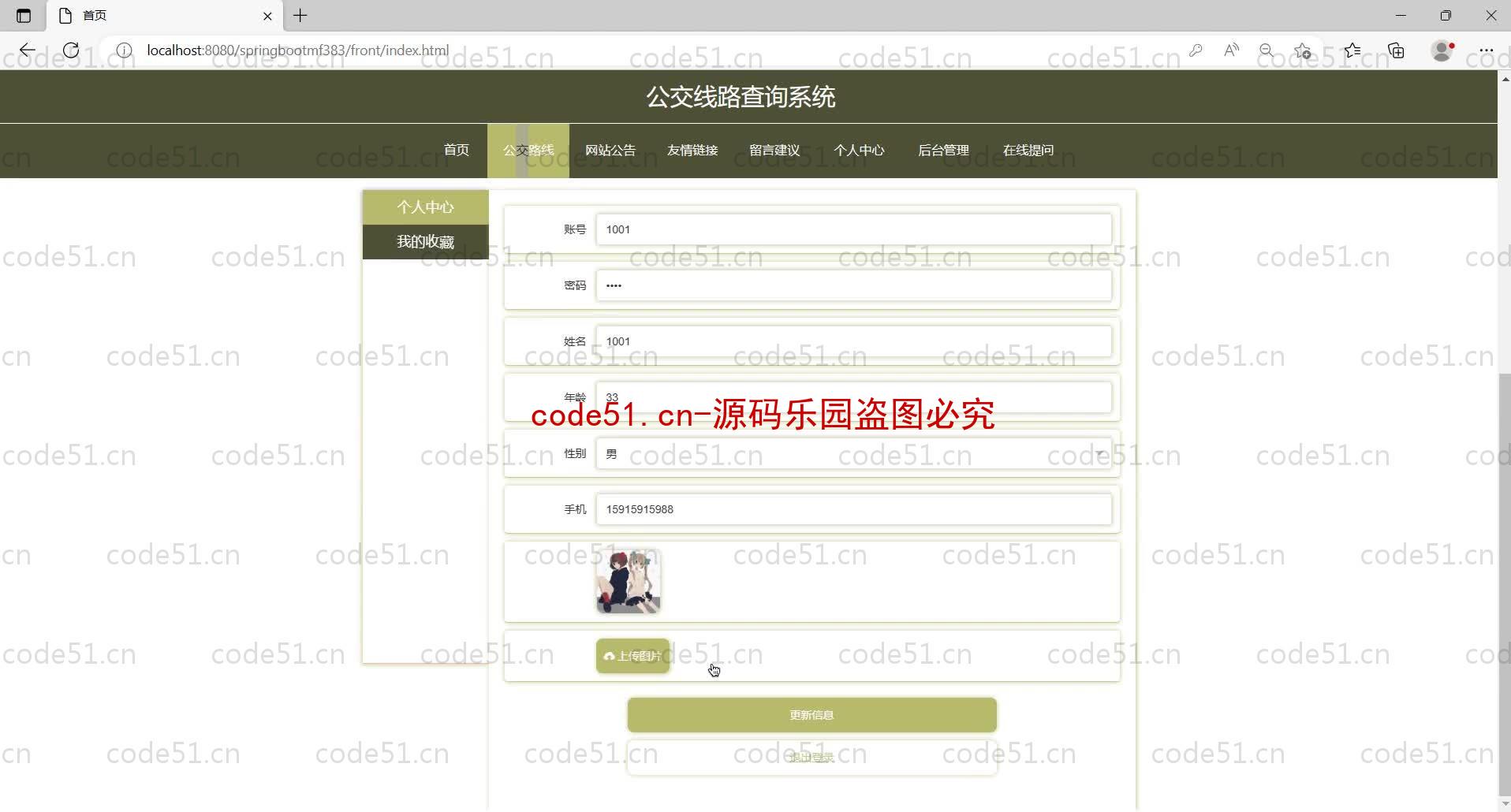
Task: Click the page vertical scrollbar thumb
Action: point(1505,583)
